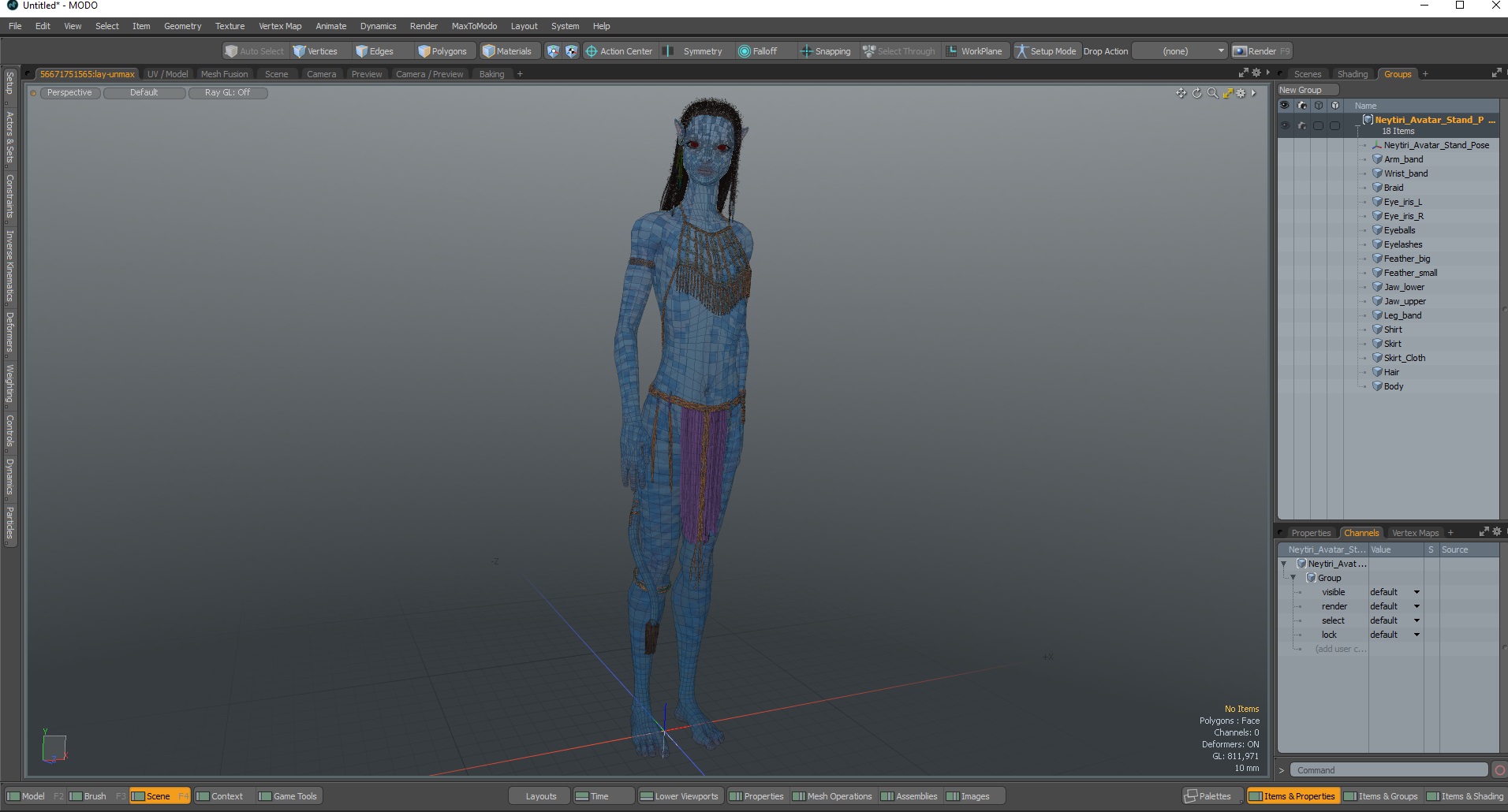
Task: Open Channels panel settings gear icon
Action: coord(1497,532)
